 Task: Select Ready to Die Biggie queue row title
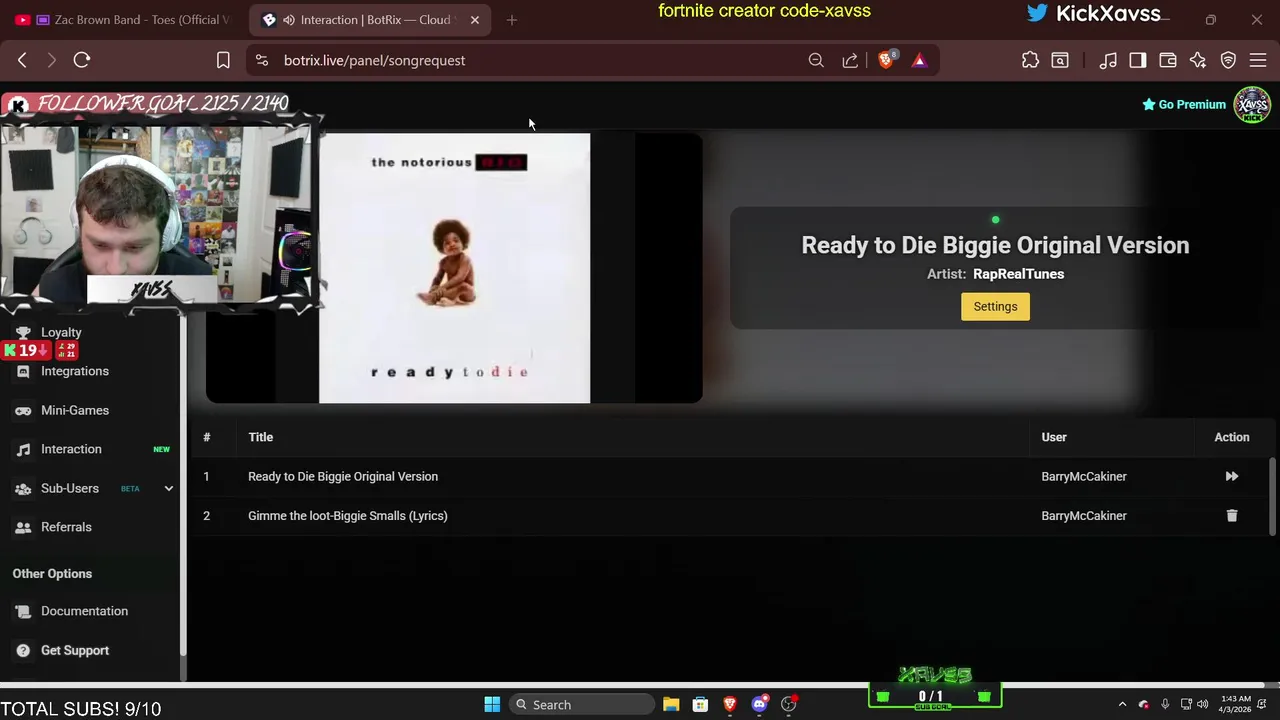pos(343,477)
